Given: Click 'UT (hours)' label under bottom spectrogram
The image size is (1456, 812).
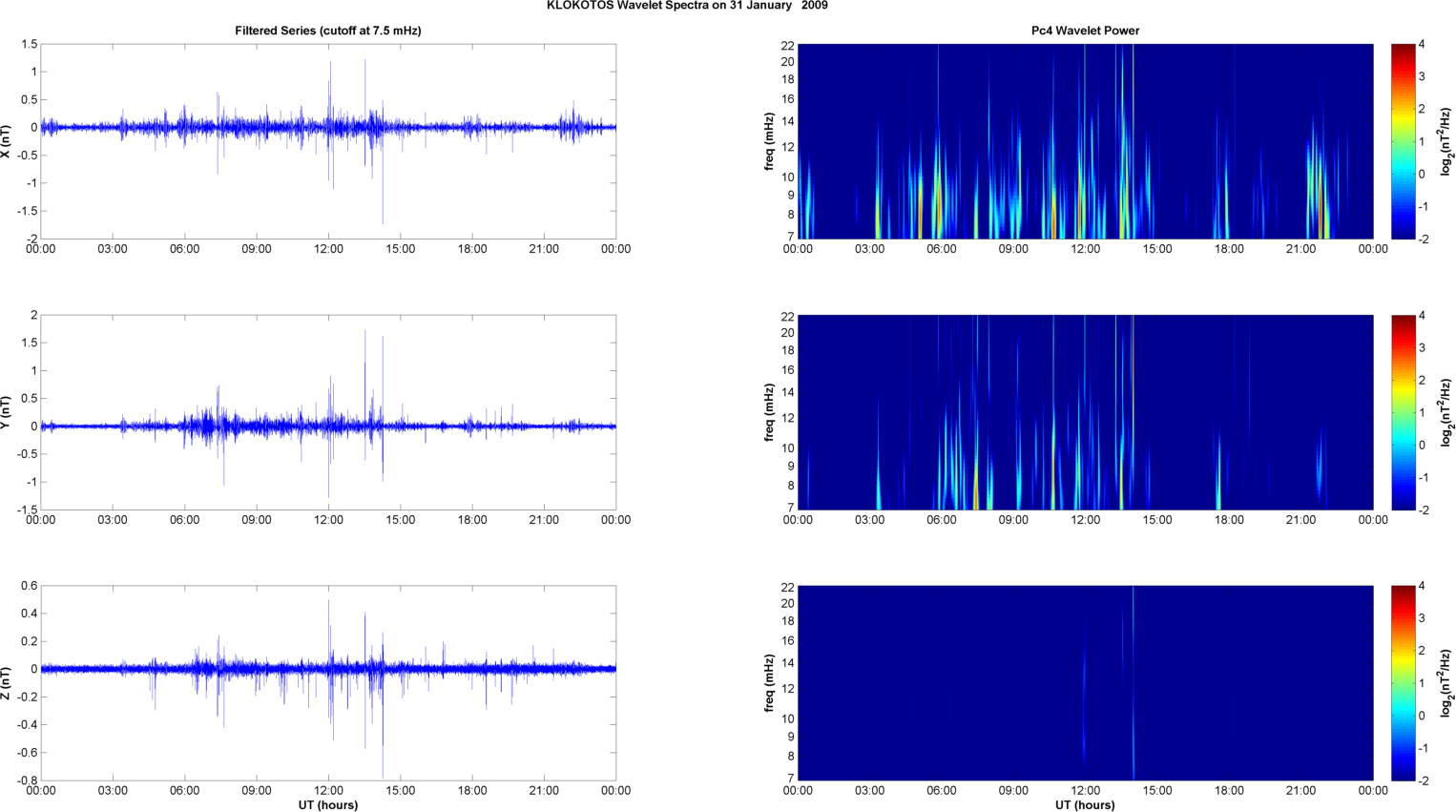Looking at the screenshot, I should point(1085,805).
